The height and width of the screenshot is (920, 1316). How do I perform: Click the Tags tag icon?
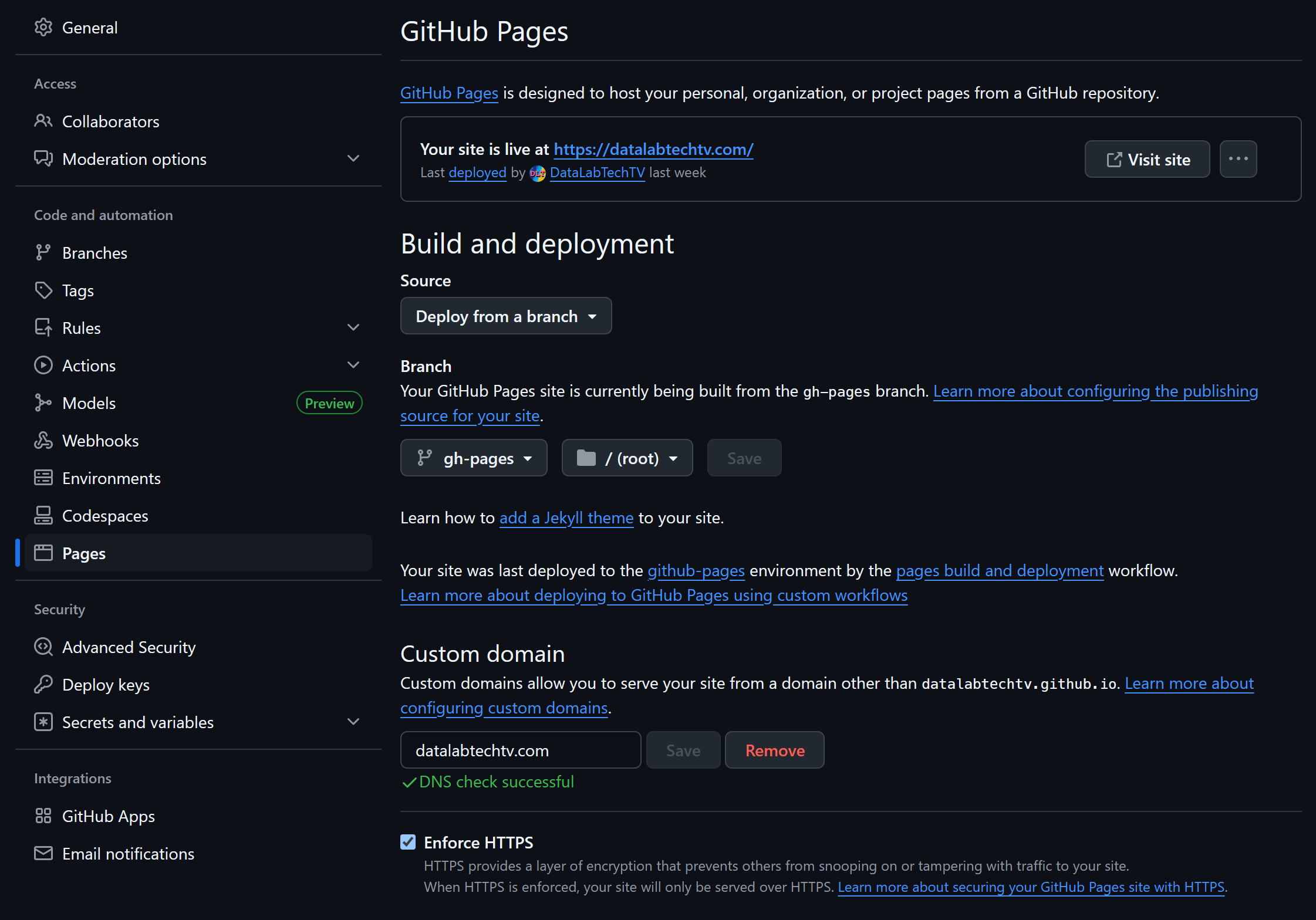coord(43,290)
